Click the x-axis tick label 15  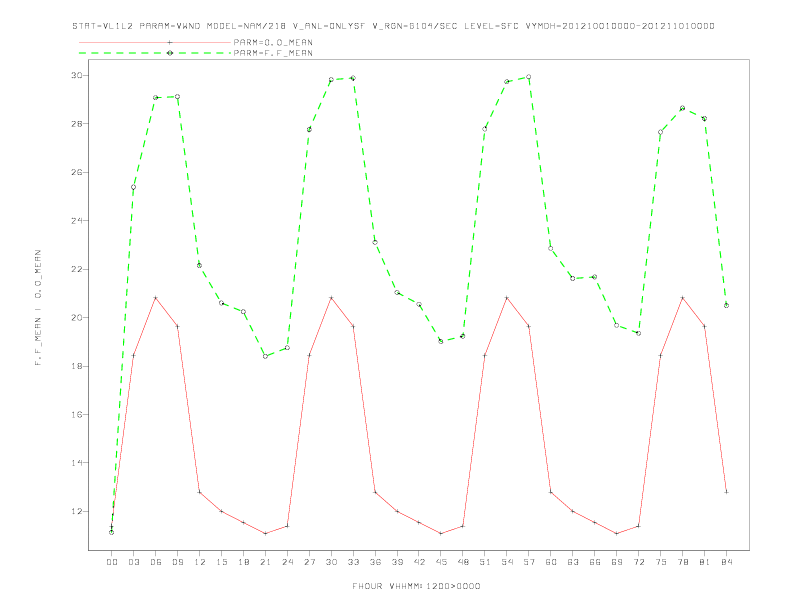(221, 562)
